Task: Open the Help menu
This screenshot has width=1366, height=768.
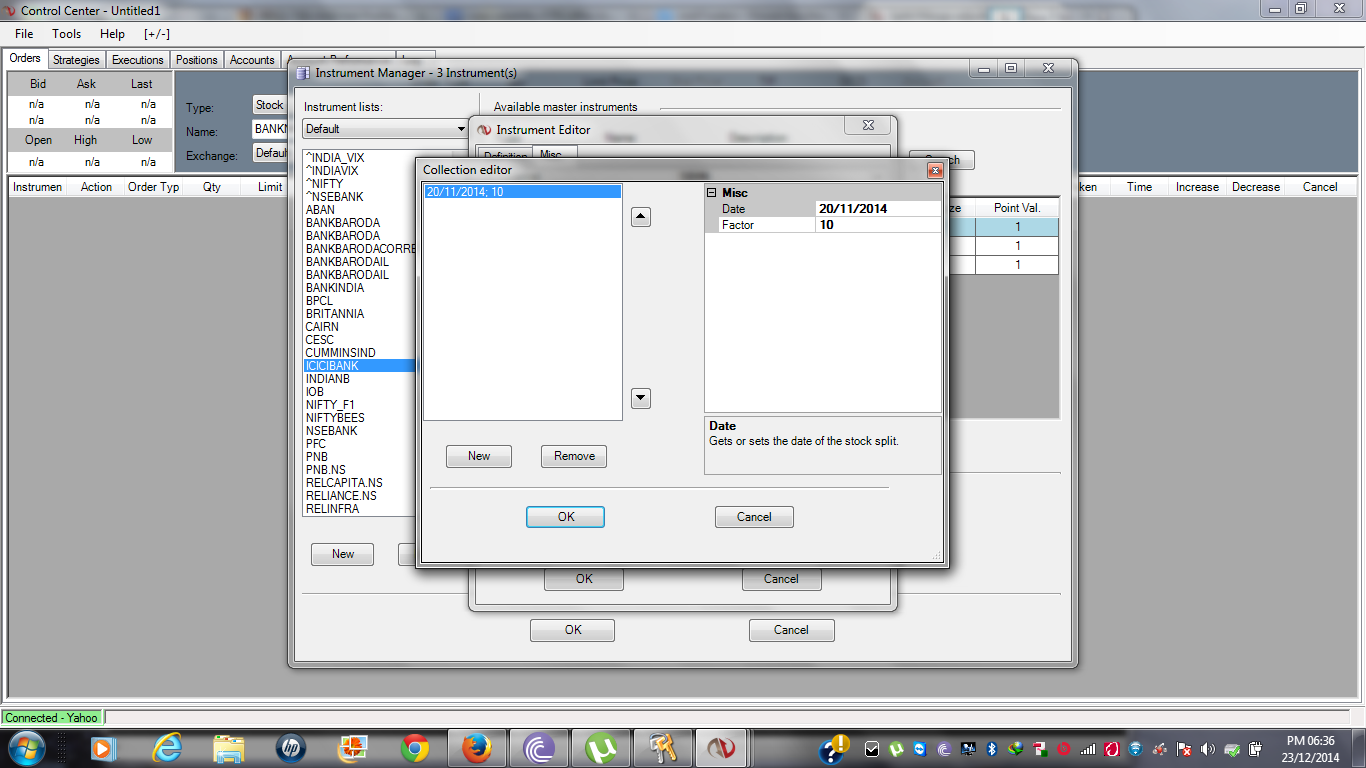Action: pyautogui.click(x=112, y=34)
